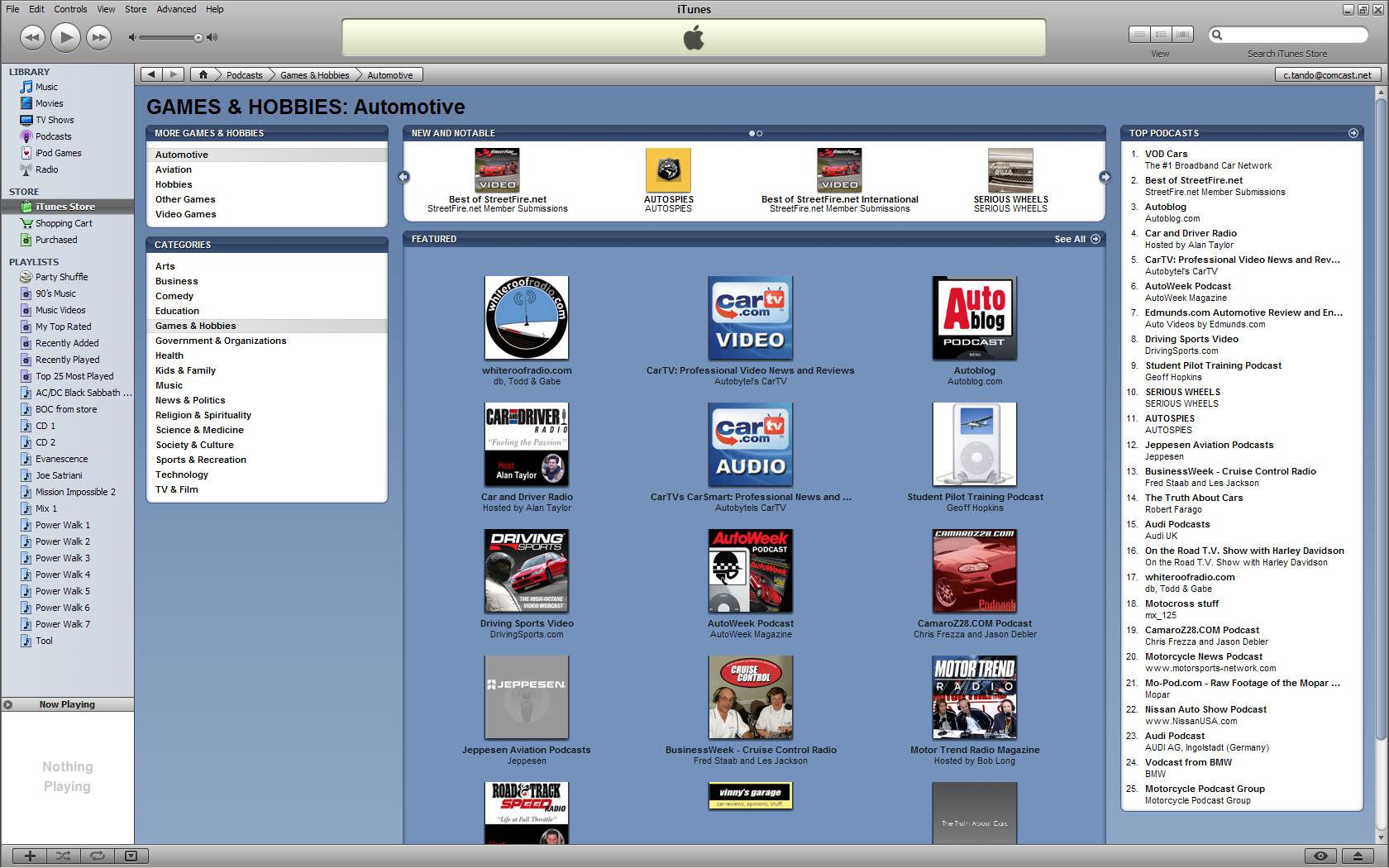
Task: Select Party Shuffle playlist
Action: coord(61,277)
